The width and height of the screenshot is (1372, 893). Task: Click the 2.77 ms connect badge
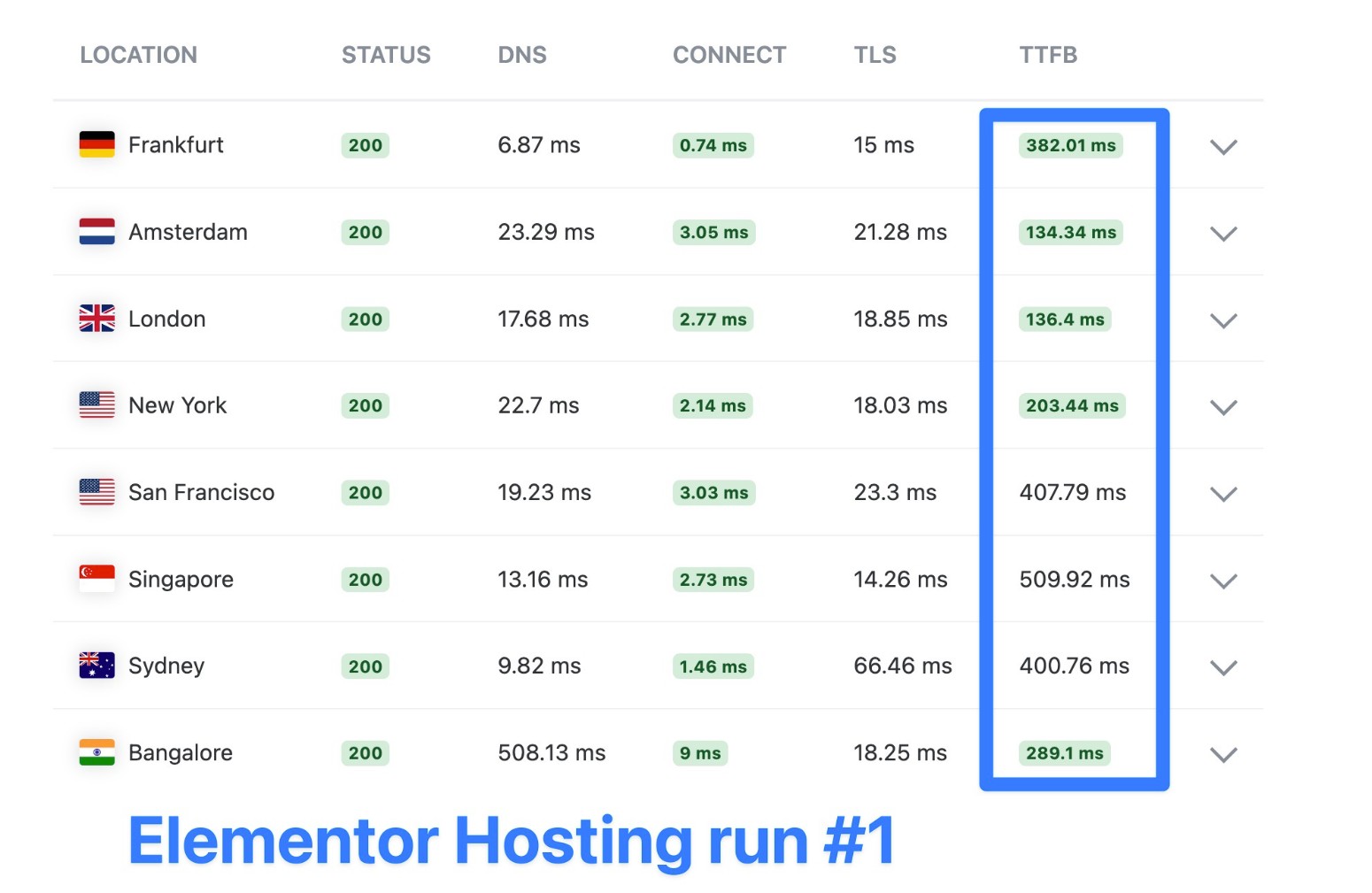point(713,319)
